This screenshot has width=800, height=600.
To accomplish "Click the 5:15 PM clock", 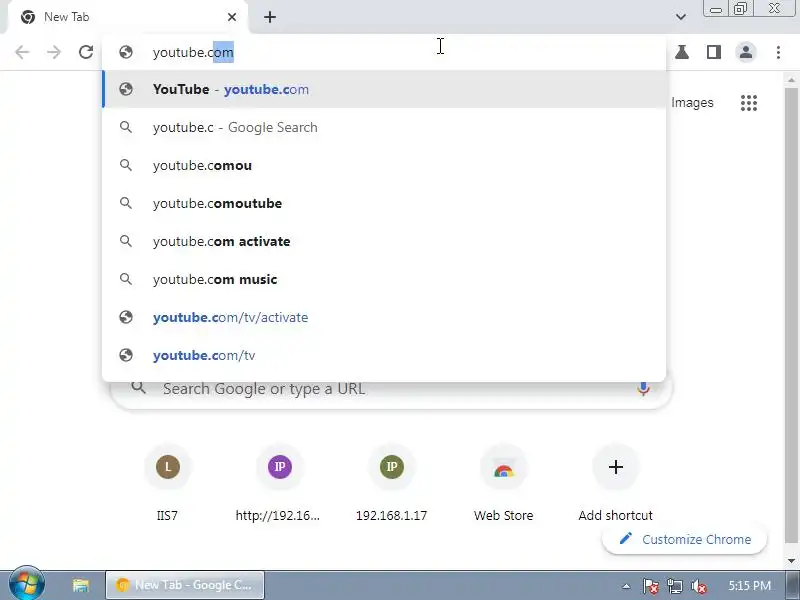I will point(749,585).
